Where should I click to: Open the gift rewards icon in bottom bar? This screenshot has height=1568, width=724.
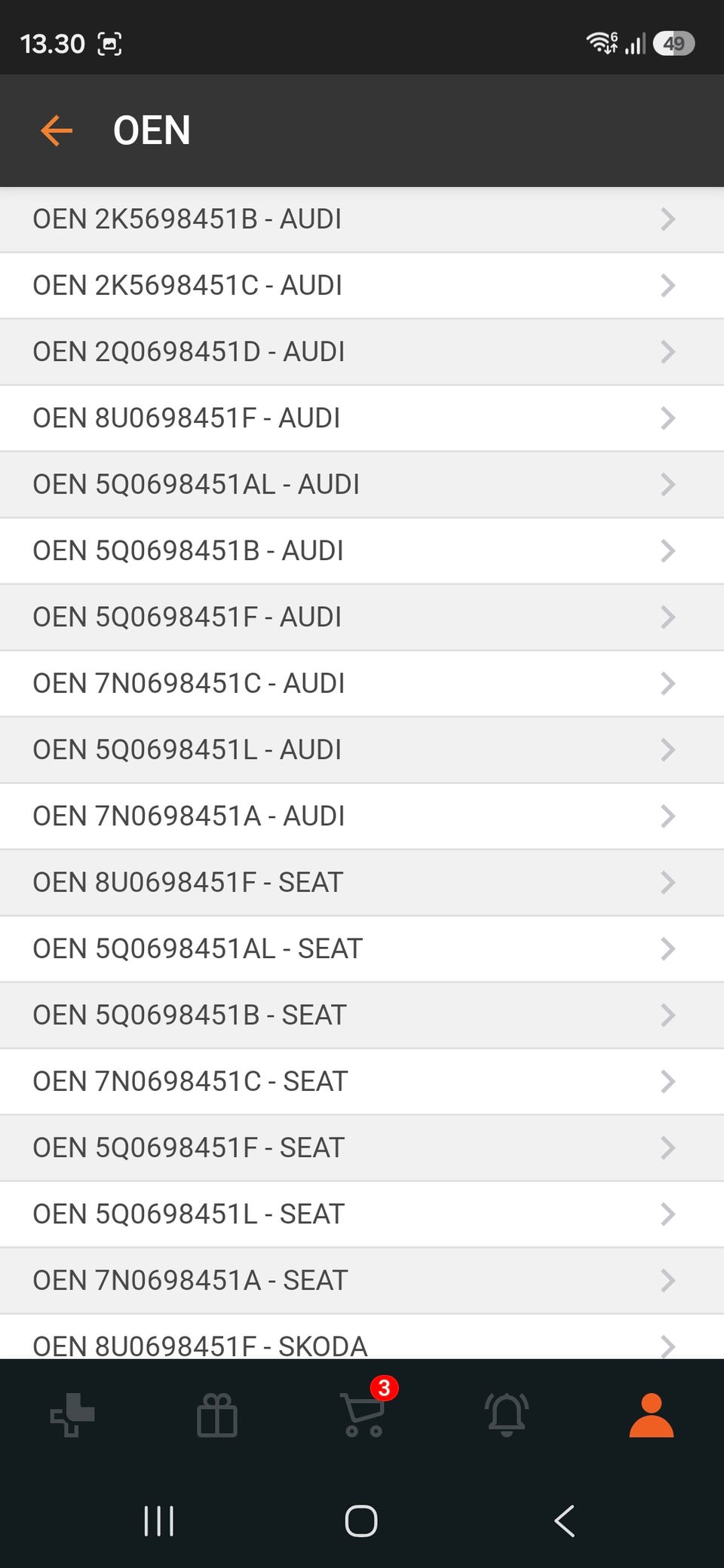coord(217,1415)
